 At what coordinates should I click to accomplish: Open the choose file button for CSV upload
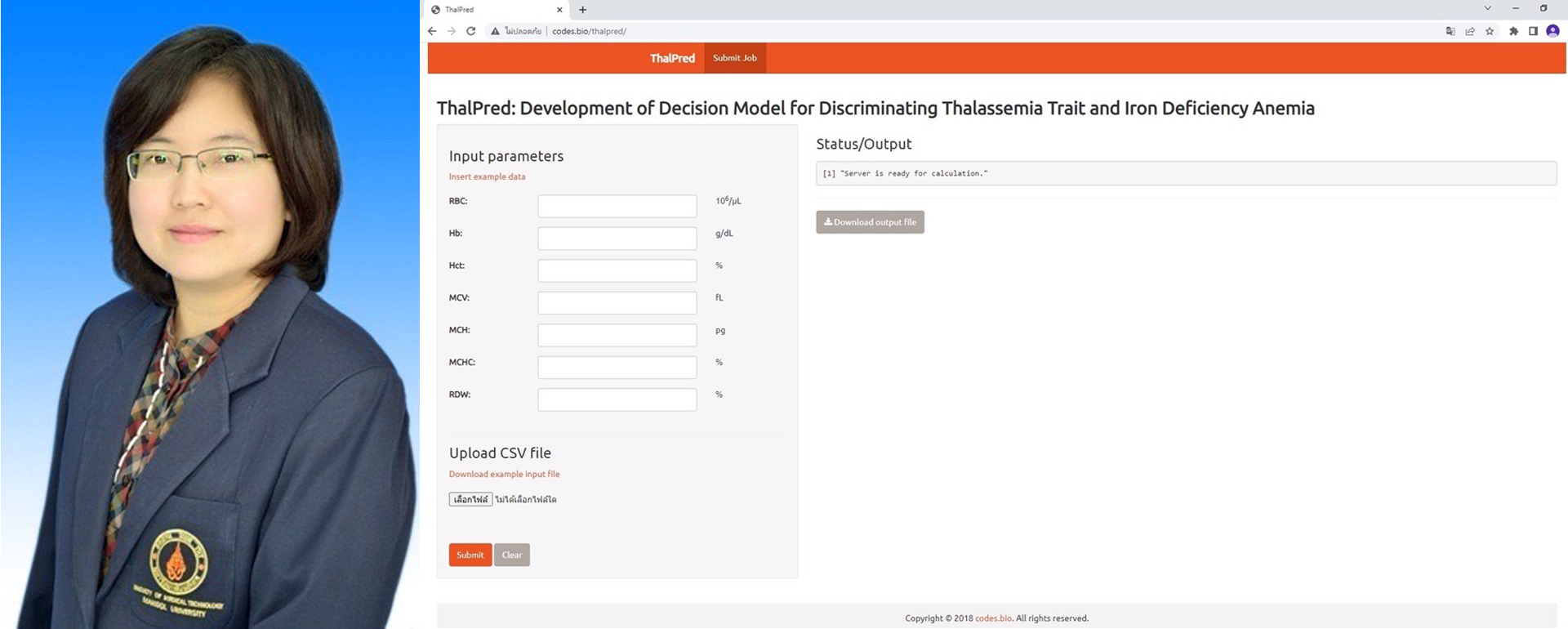coord(470,499)
